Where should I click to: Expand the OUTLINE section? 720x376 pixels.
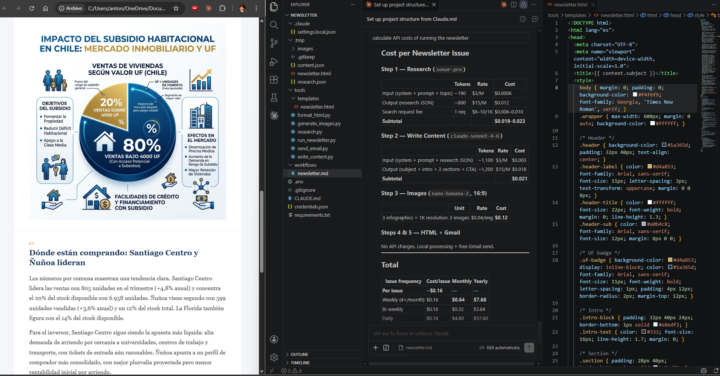pyautogui.click(x=299, y=354)
